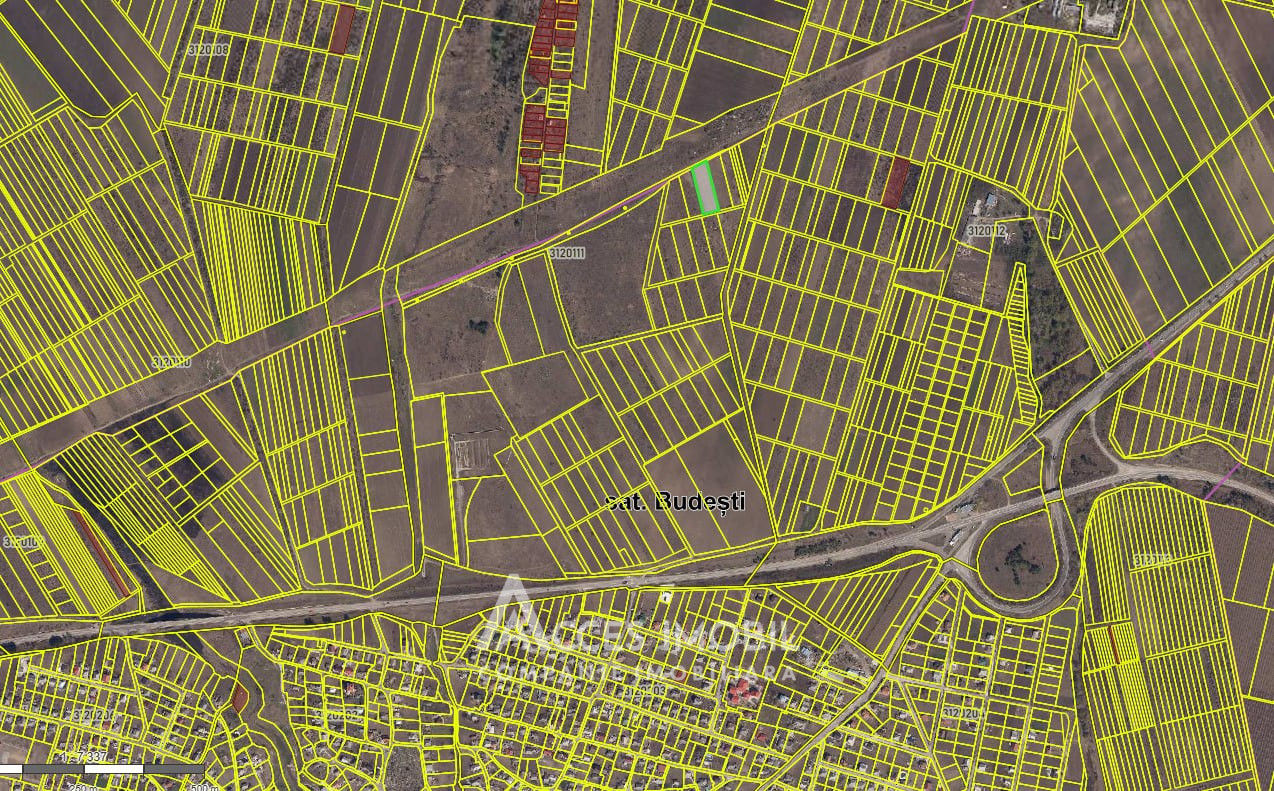Select the green-outlined gray highlighted parcel
The image size is (1274, 791).
click(x=706, y=188)
